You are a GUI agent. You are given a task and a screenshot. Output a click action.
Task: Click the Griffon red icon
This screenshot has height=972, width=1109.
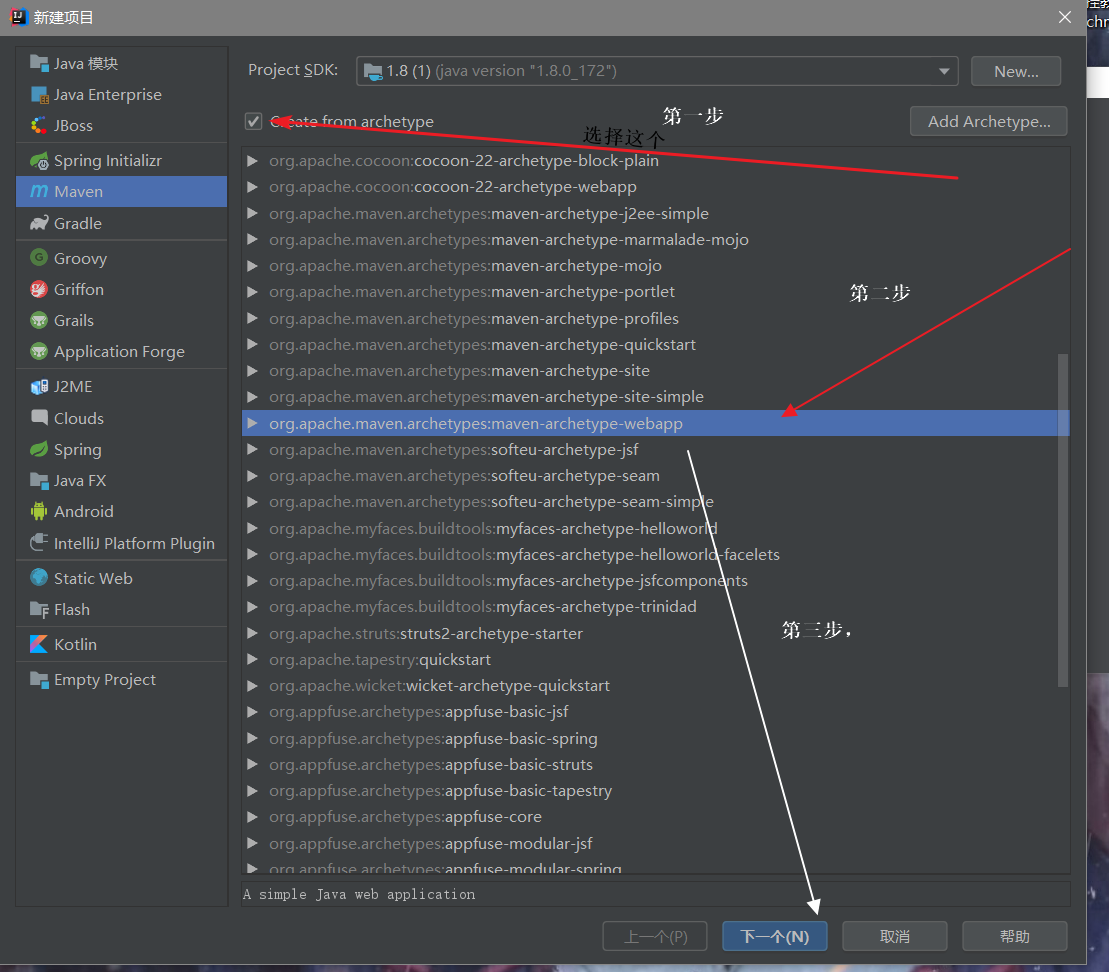[x=39, y=289]
